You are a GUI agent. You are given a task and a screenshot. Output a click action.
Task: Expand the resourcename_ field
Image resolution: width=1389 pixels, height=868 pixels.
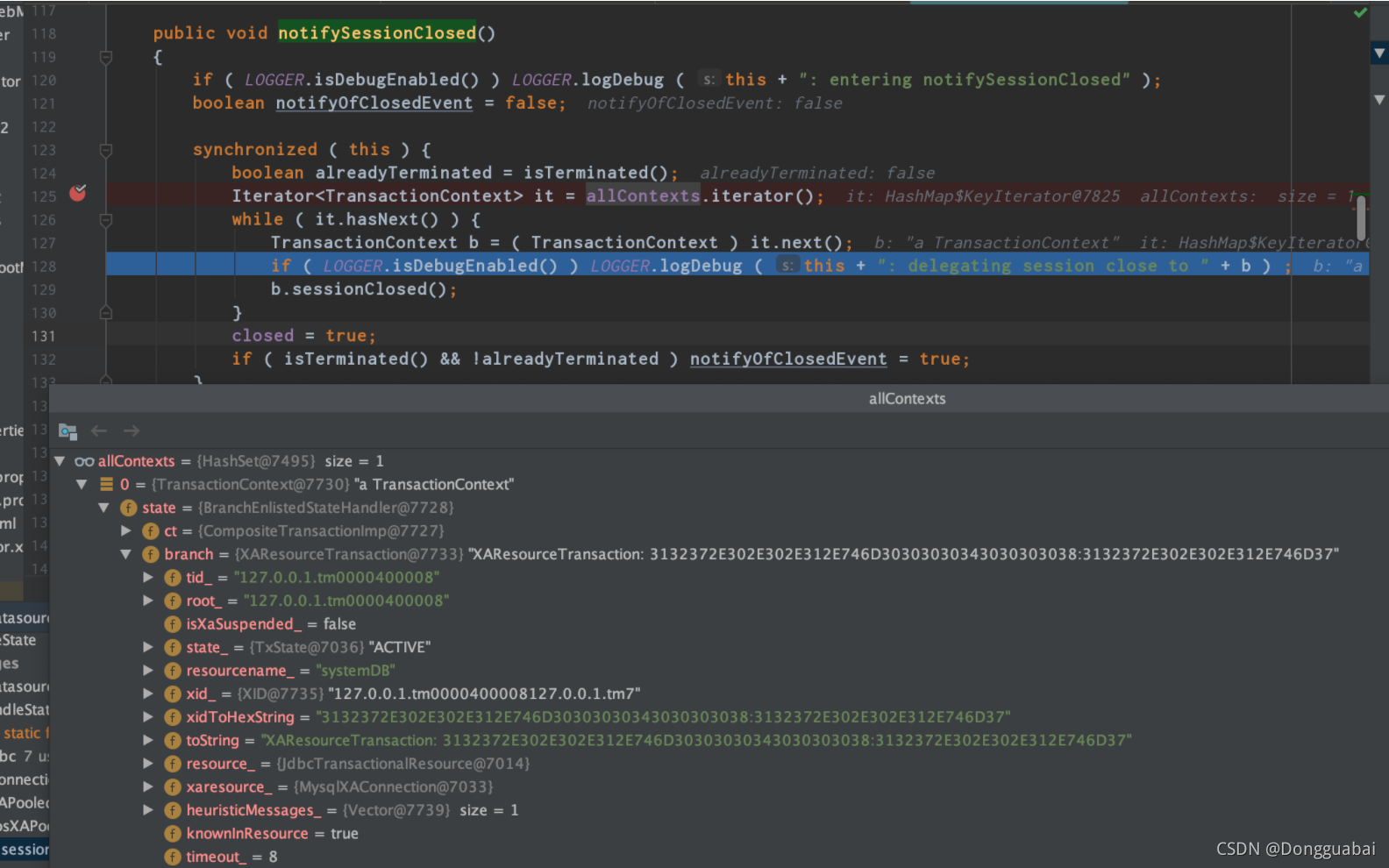(148, 671)
